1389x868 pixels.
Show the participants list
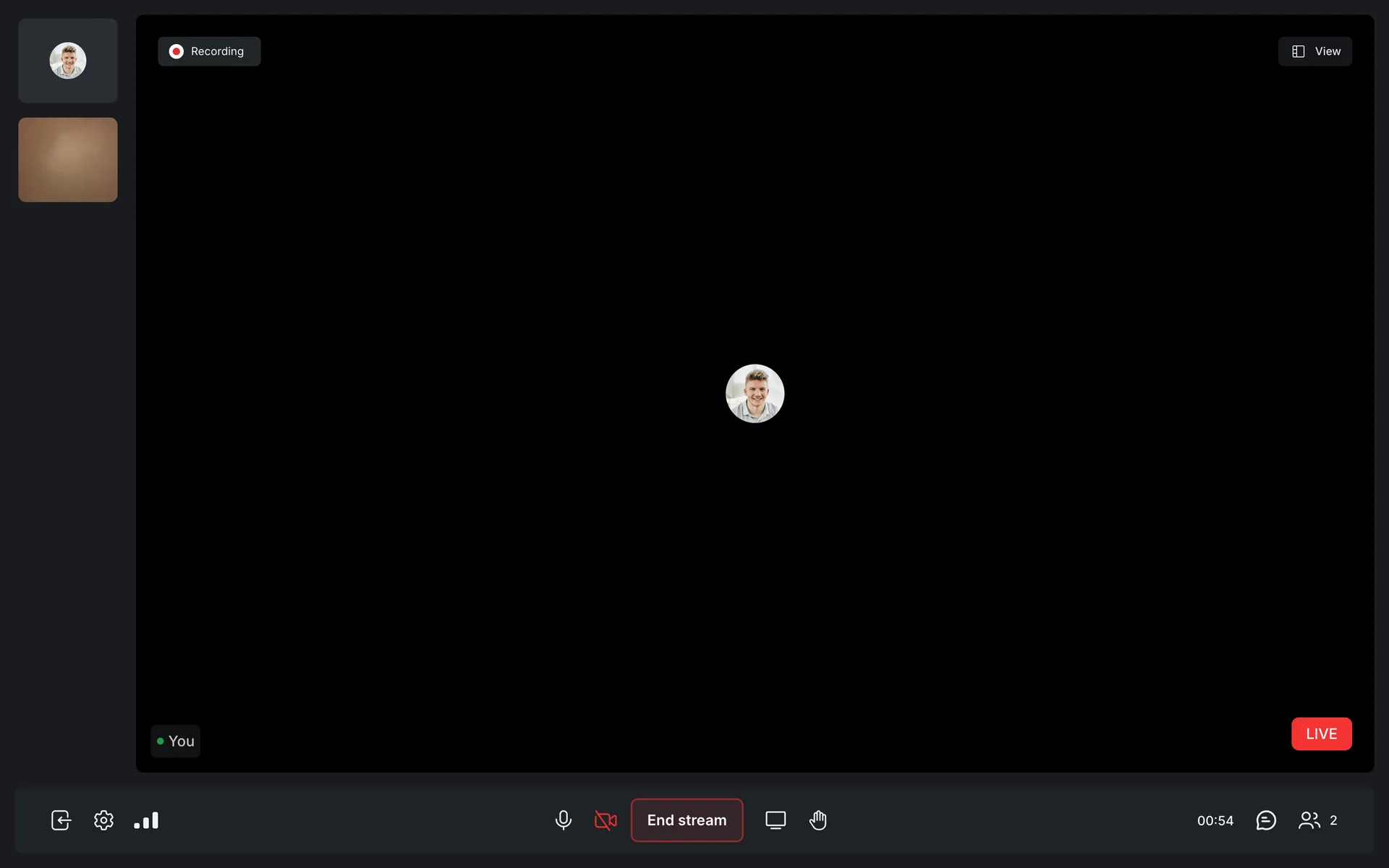pos(1309,820)
